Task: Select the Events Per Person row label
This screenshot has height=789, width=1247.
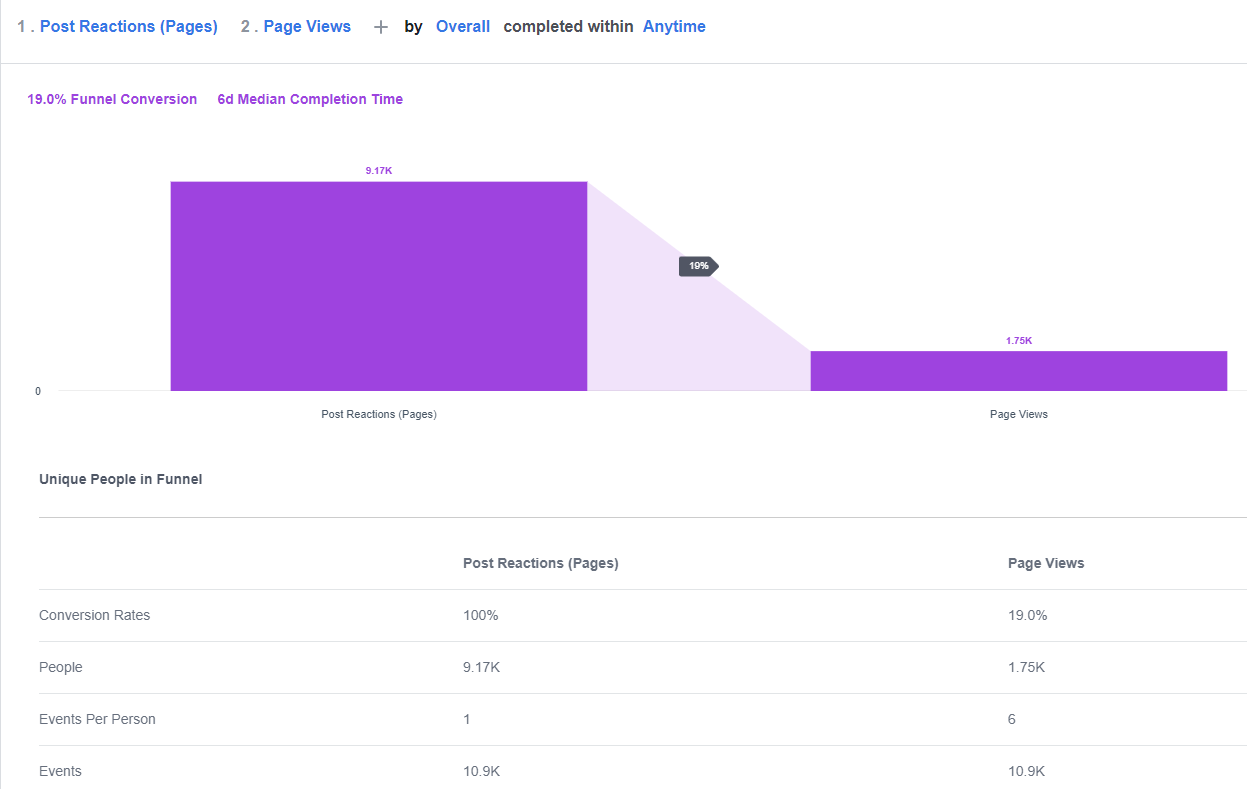Action: (x=97, y=719)
